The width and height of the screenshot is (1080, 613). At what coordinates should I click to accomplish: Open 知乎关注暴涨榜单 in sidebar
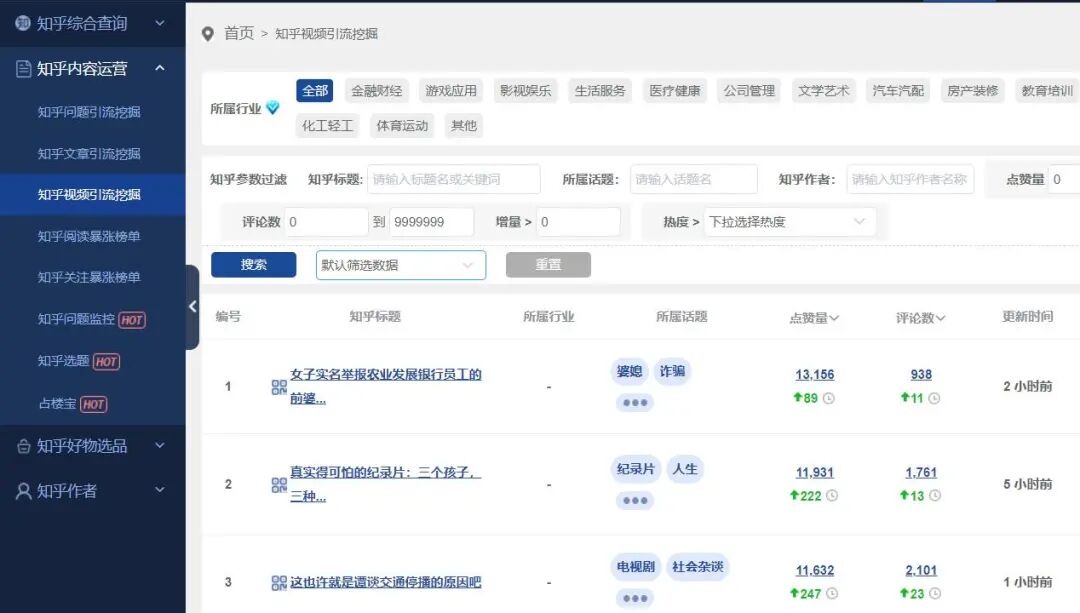click(89, 278)
